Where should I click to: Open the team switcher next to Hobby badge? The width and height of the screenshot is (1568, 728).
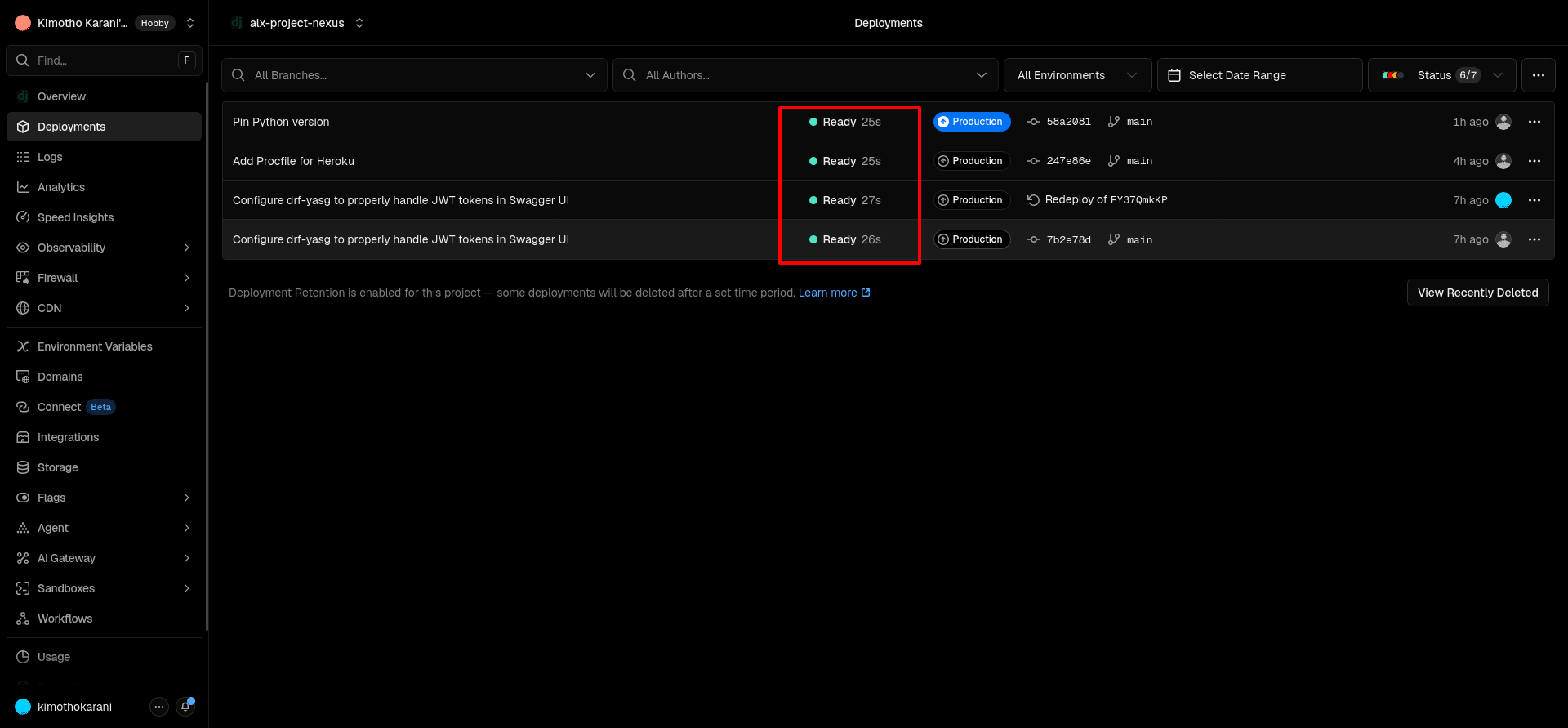190,23
